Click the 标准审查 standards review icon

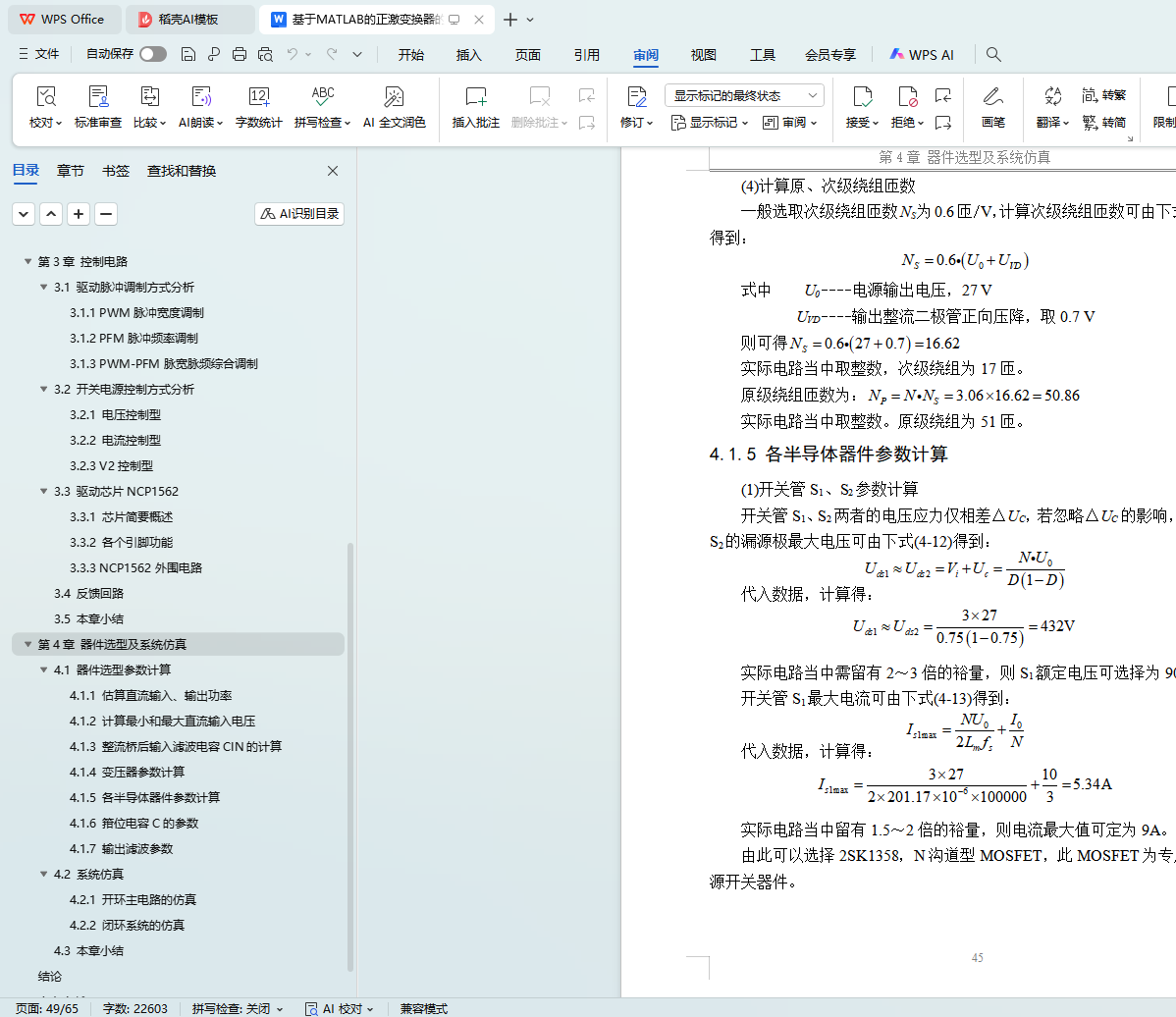coord(98,97)
